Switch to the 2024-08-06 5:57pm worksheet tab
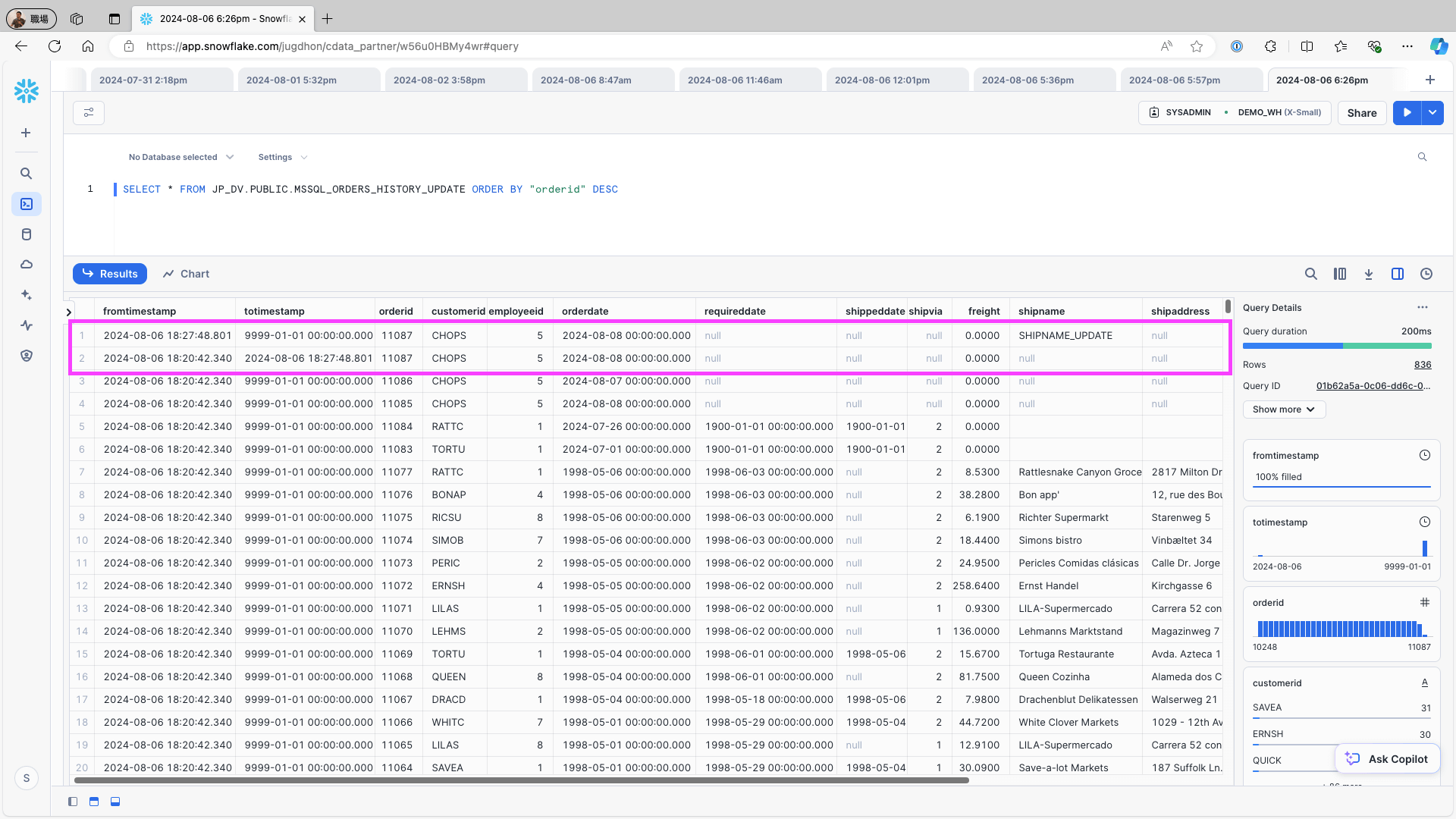This screenshot has width=1456, height=819. click(x=1175, y=80)
